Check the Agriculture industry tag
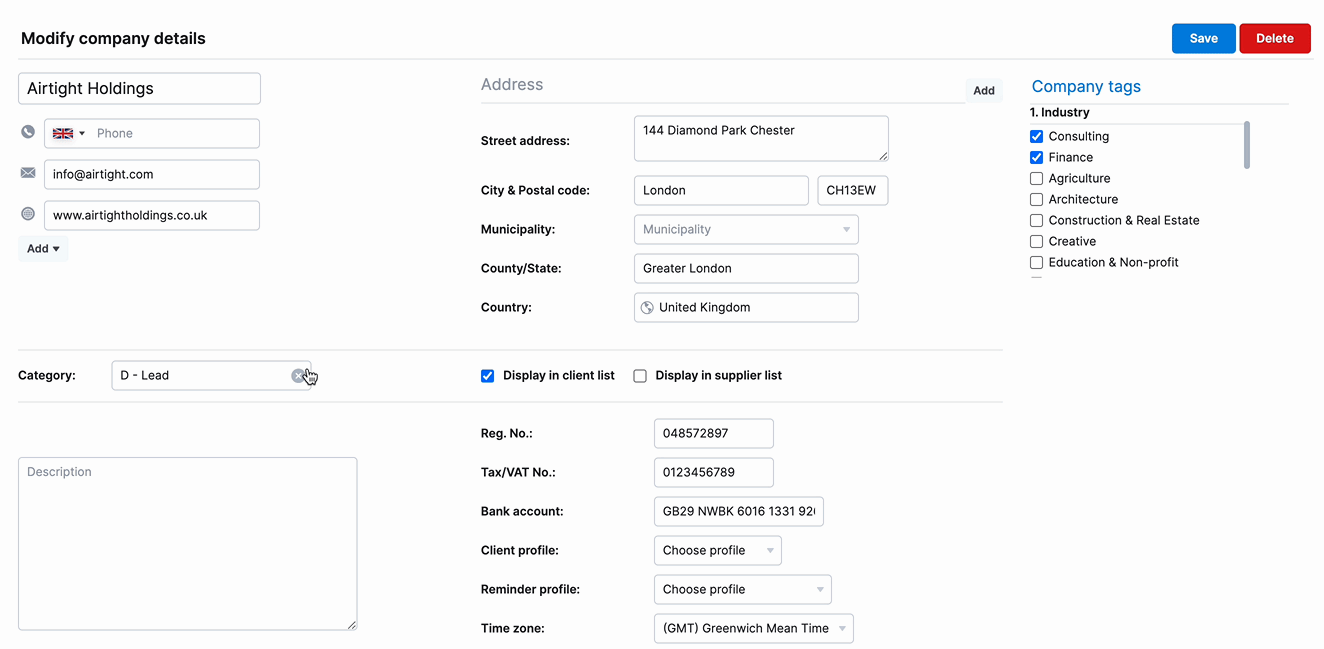 click(1036, 178)
